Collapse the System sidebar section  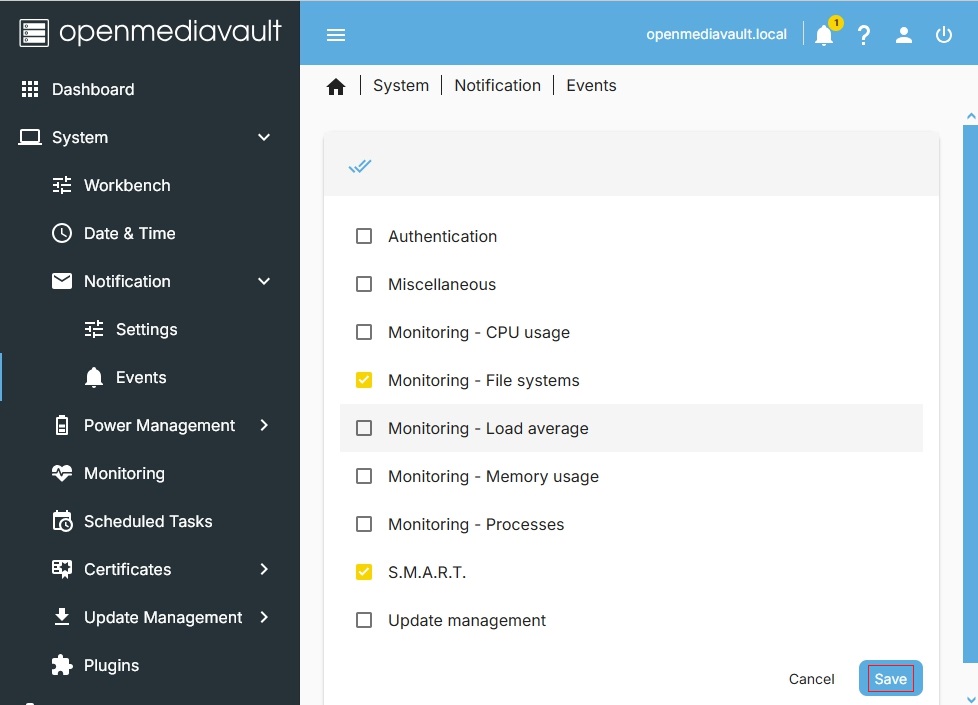[x=264, y=137]
